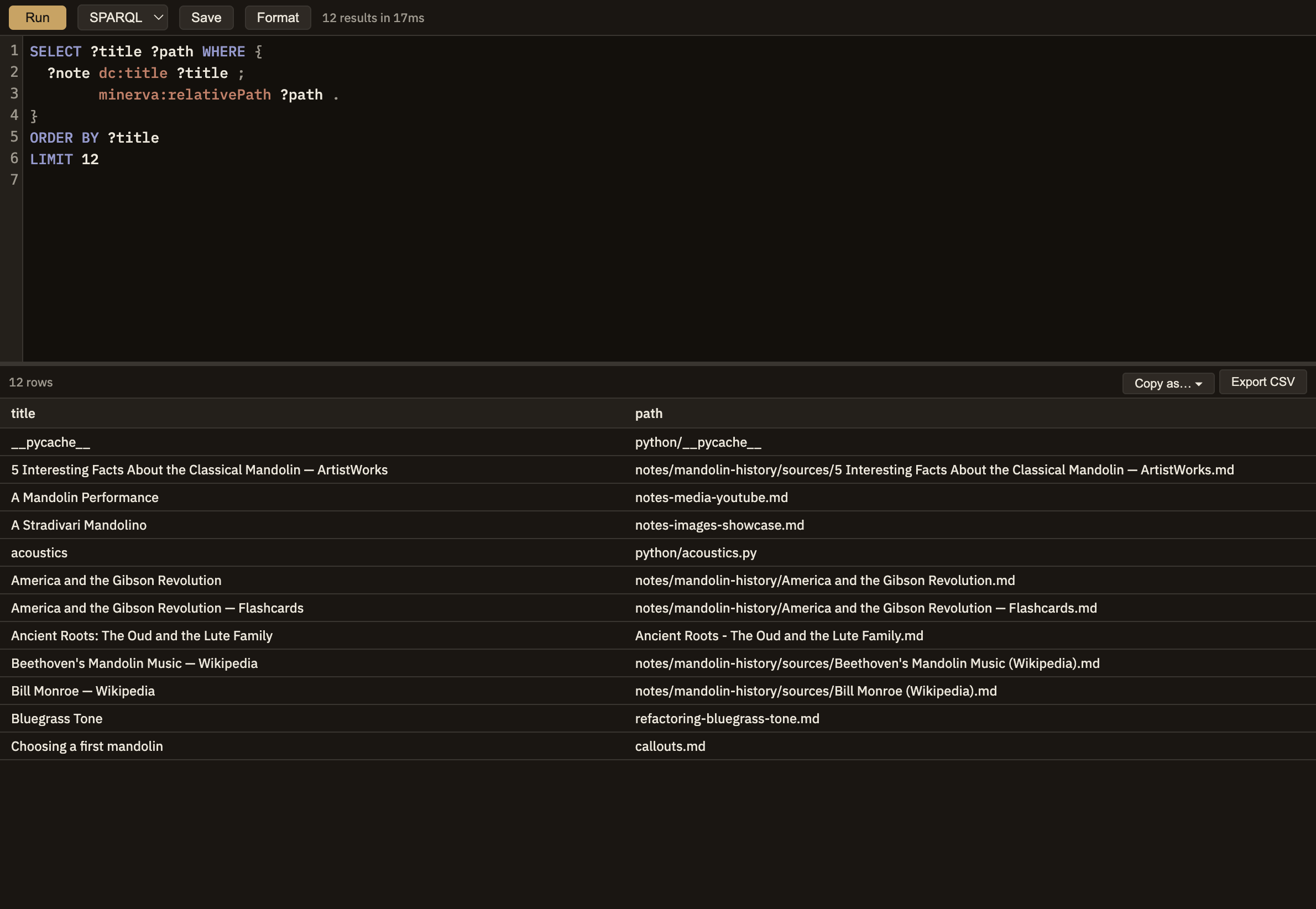
Task: Select 'Ancient Roots: The Oud and the Lute Family' title
Action: [312, 636]
